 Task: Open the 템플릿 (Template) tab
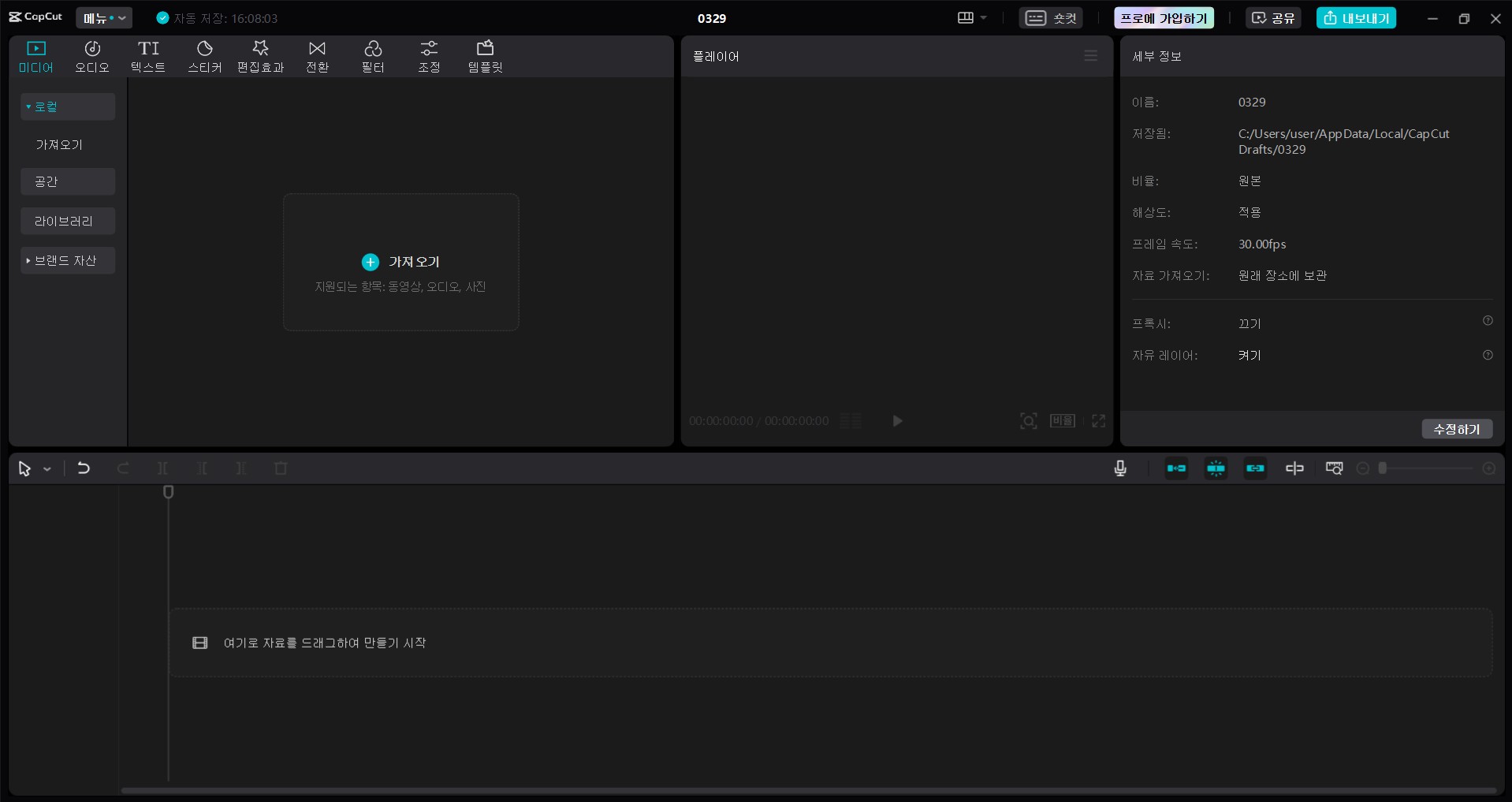[486, 57]
